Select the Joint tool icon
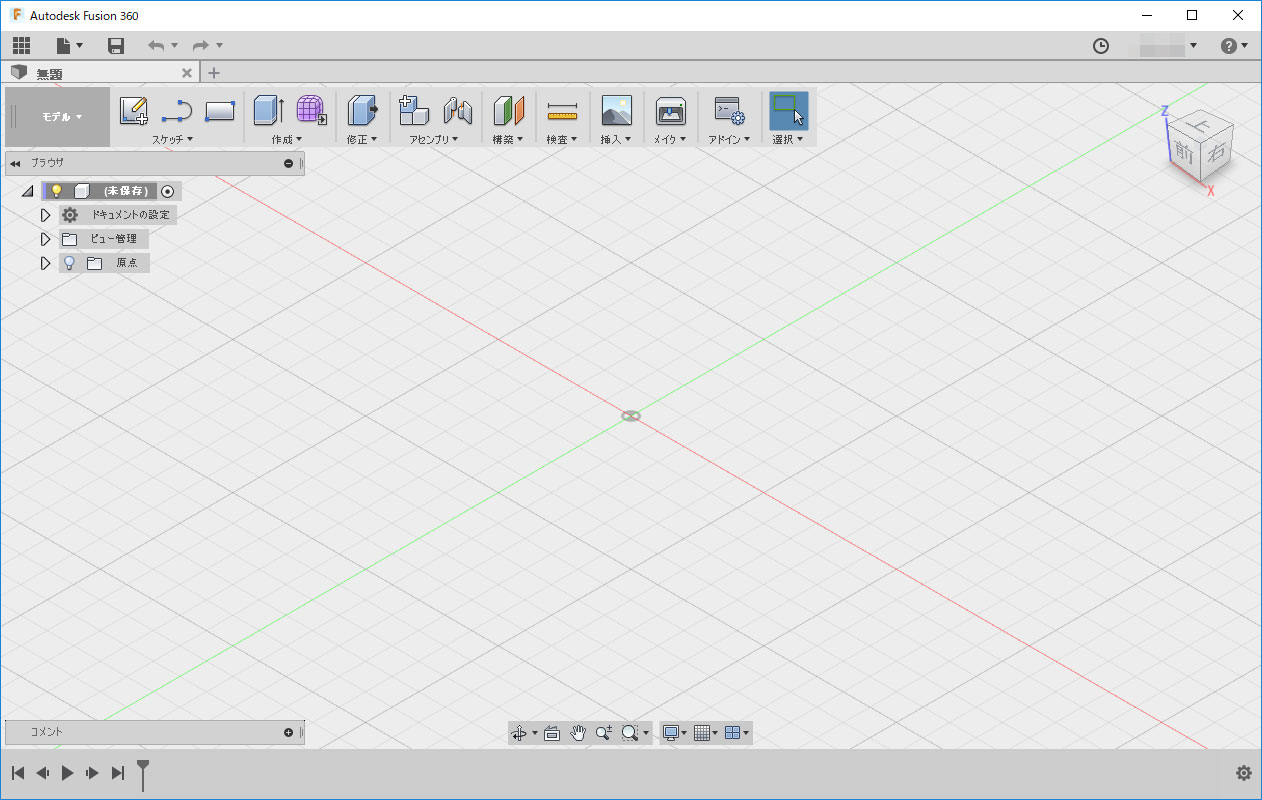Viewport: 1262px width, 800px height. pos(457,110)
